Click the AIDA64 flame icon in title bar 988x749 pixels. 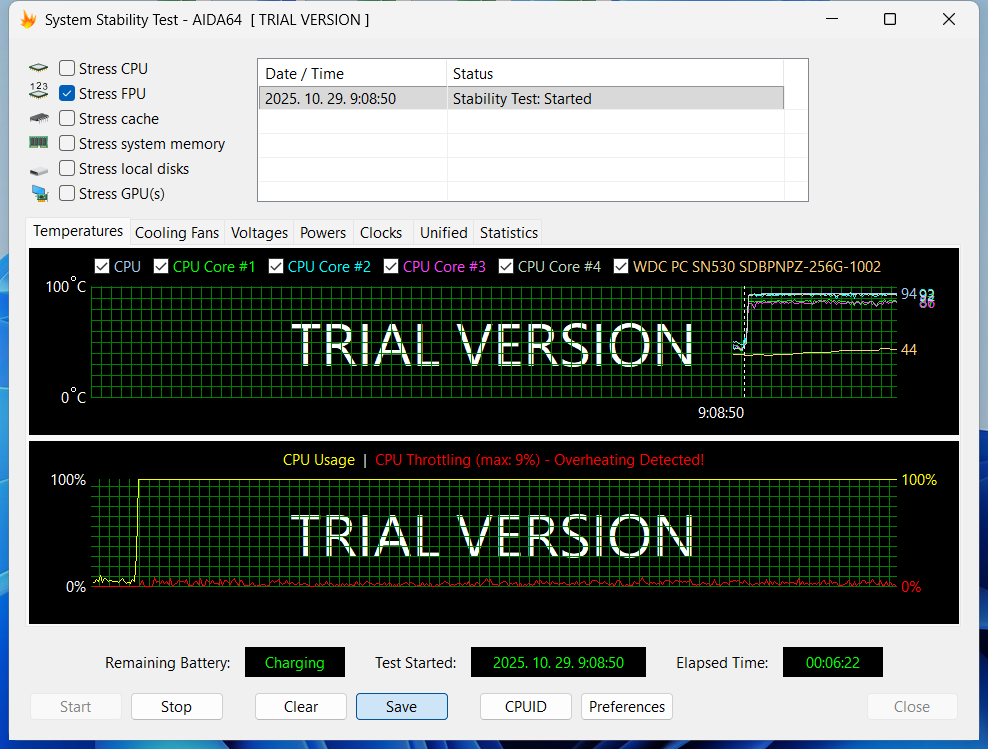tap(28, 20)
